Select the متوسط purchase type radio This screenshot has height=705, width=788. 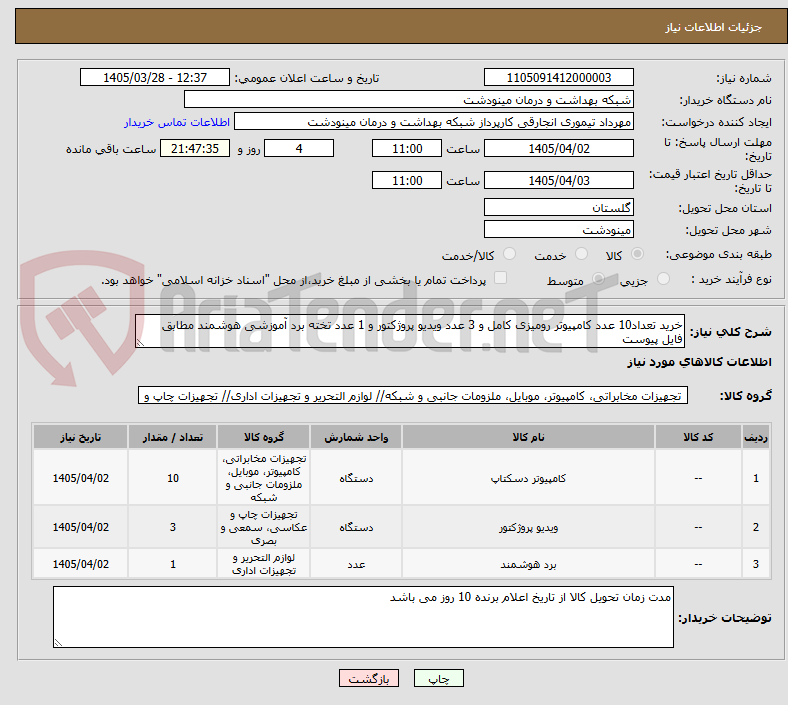(598, 279)
